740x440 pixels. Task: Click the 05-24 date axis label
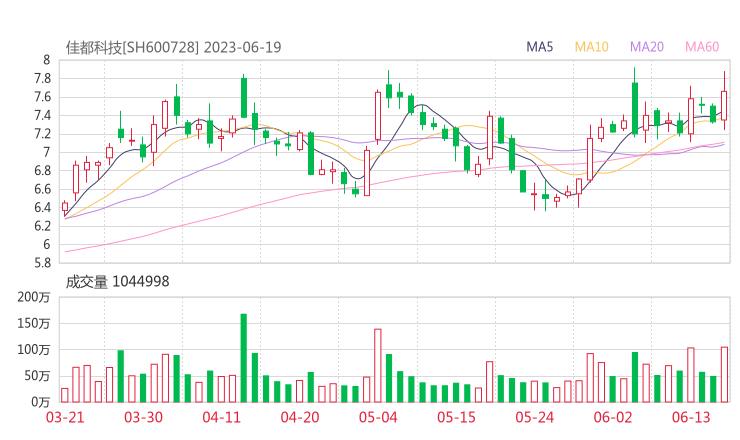pos(535,417)
